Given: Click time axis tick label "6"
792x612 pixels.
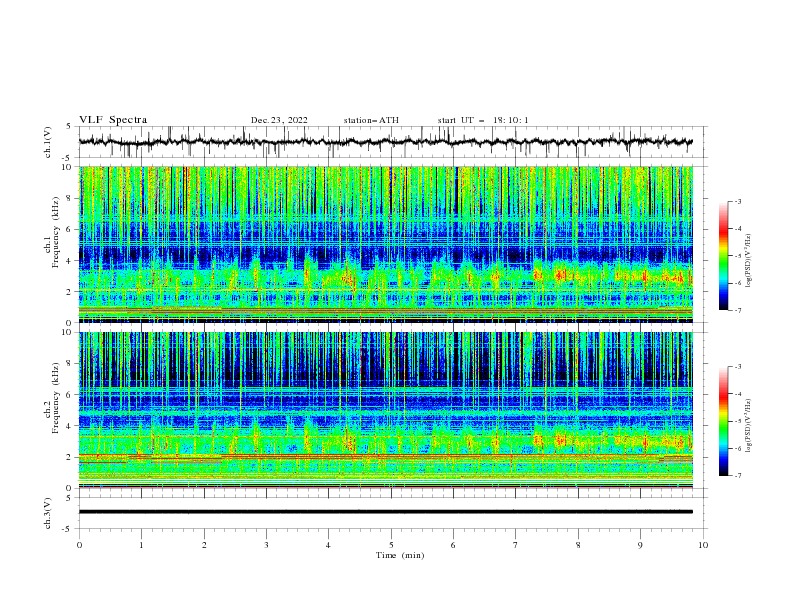Looking at the screenshot, I should click(453, 545).
